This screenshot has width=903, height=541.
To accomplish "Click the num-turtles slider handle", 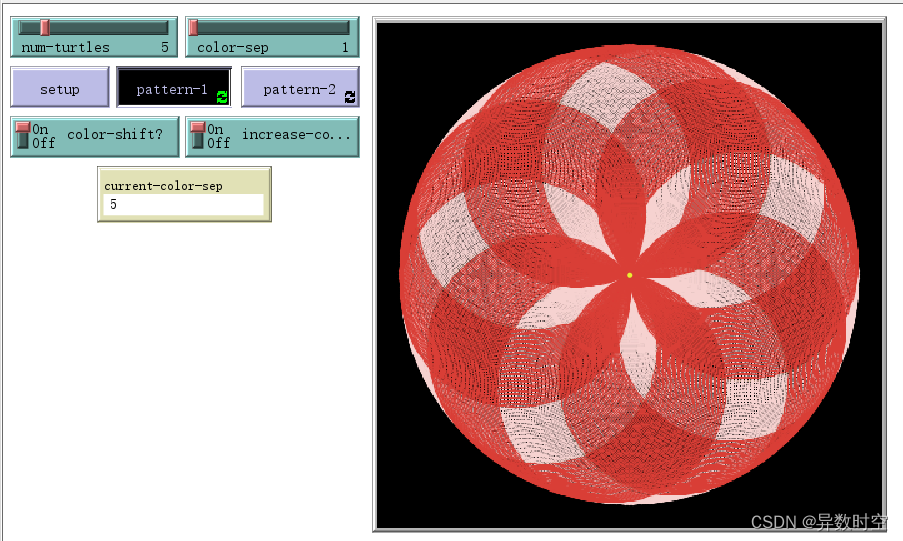I will coord(44,27).
